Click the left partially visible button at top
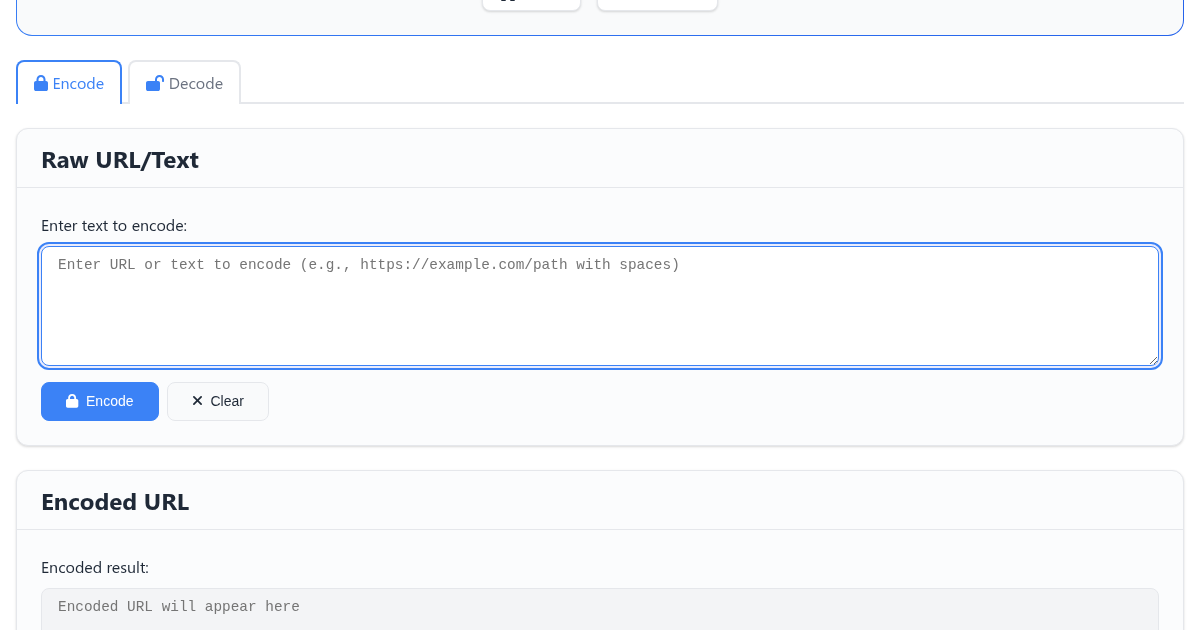 pyautogui.click(x=531, y=5)
